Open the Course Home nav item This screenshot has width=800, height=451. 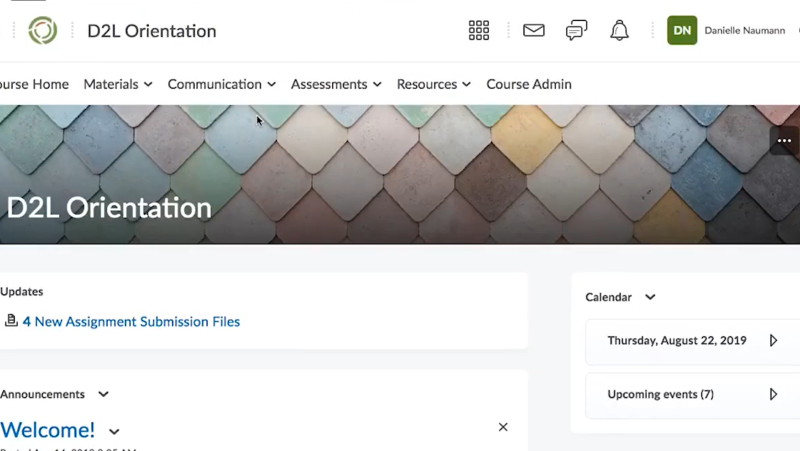click(34, 84)
